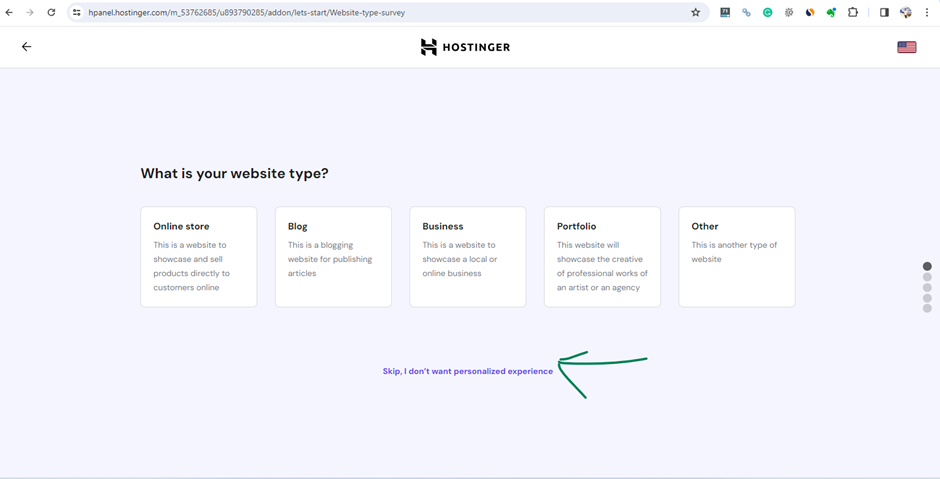Screen dimensions: 940x479
Task: Open the Similarweb extension icon
Action: pos(810,12)
